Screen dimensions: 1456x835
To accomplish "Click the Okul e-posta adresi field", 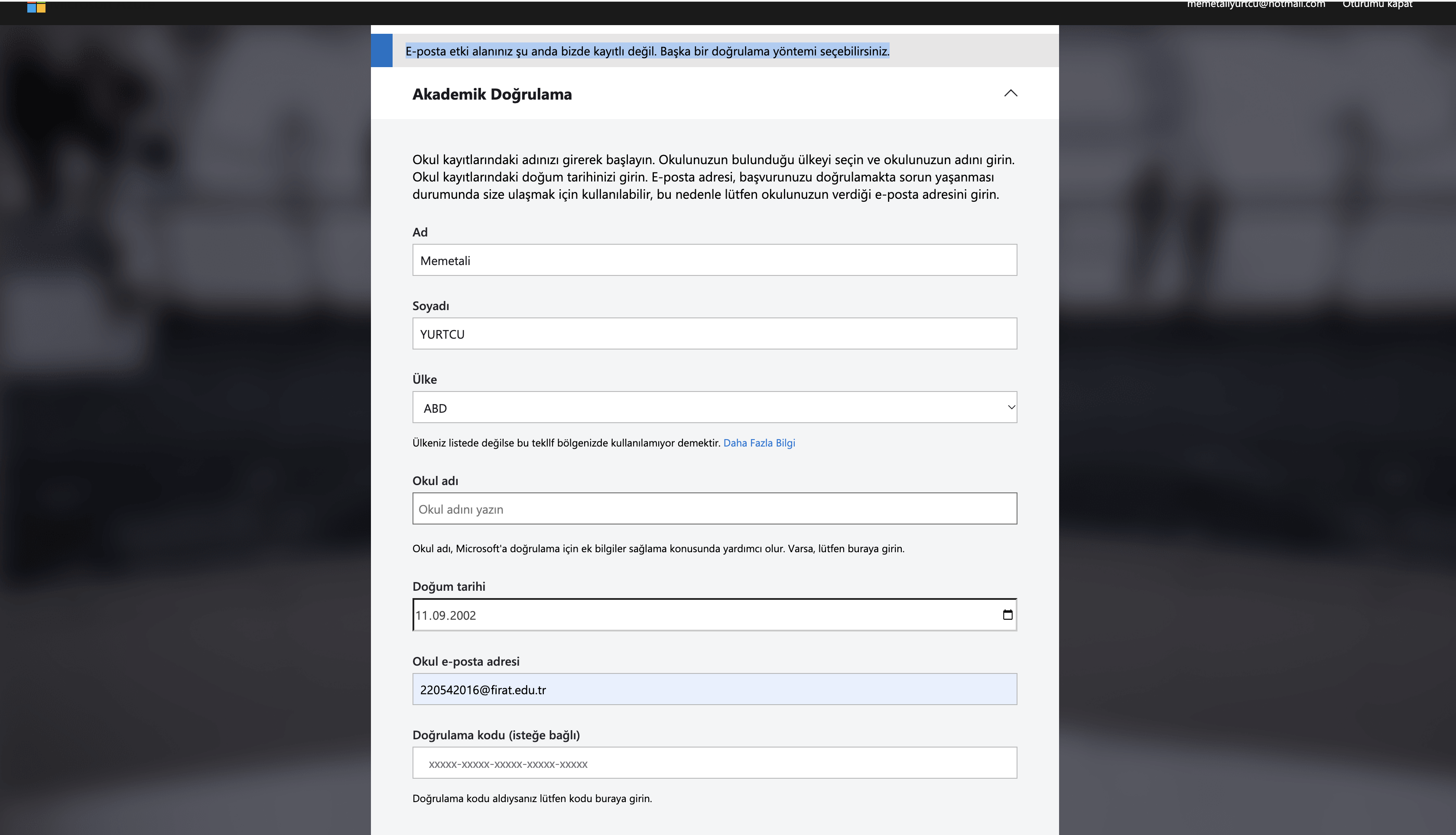I will pos(714,689).
